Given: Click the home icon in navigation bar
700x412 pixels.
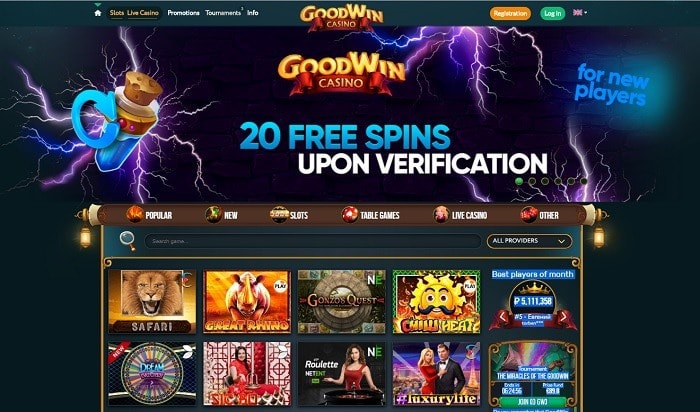Looking at the screenshot, I should coord(98,13).
